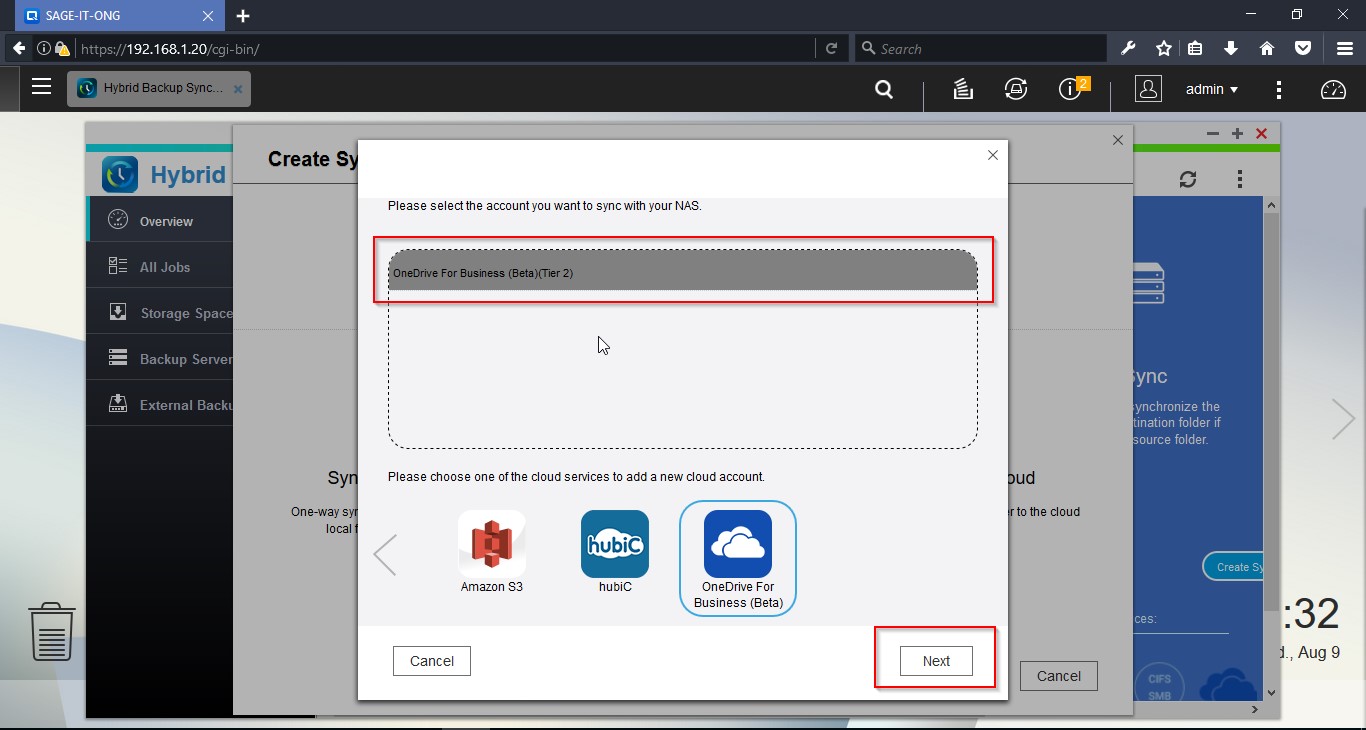
Task: Expand the admin user dropdown
Action: (1211, 89)
